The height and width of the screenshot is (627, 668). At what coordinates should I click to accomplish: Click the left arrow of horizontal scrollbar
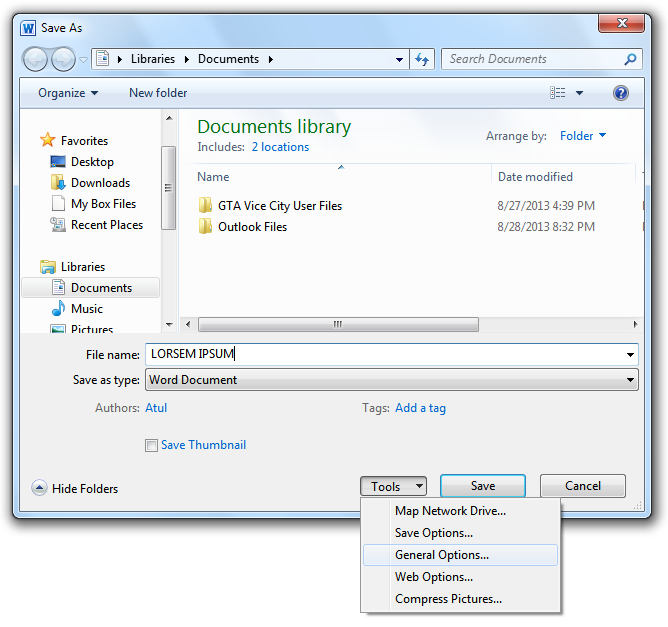[x=188, y=324]
